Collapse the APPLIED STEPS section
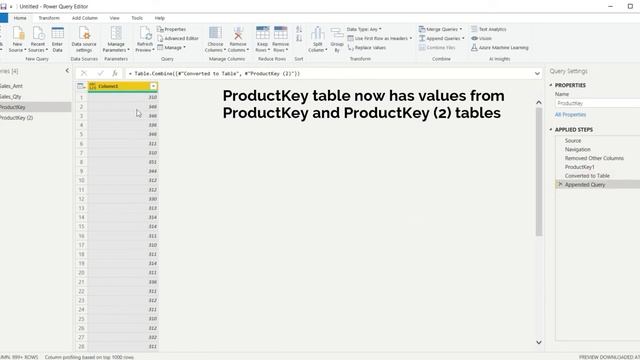 (551, 130)
